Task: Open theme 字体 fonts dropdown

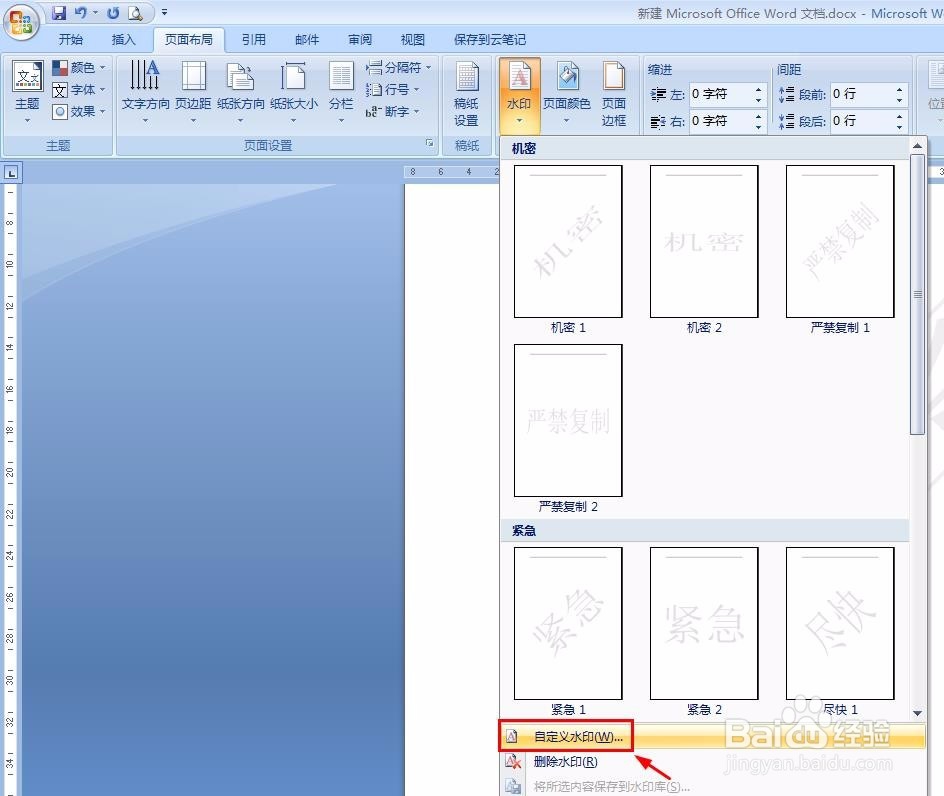Action: click(79, 90)
